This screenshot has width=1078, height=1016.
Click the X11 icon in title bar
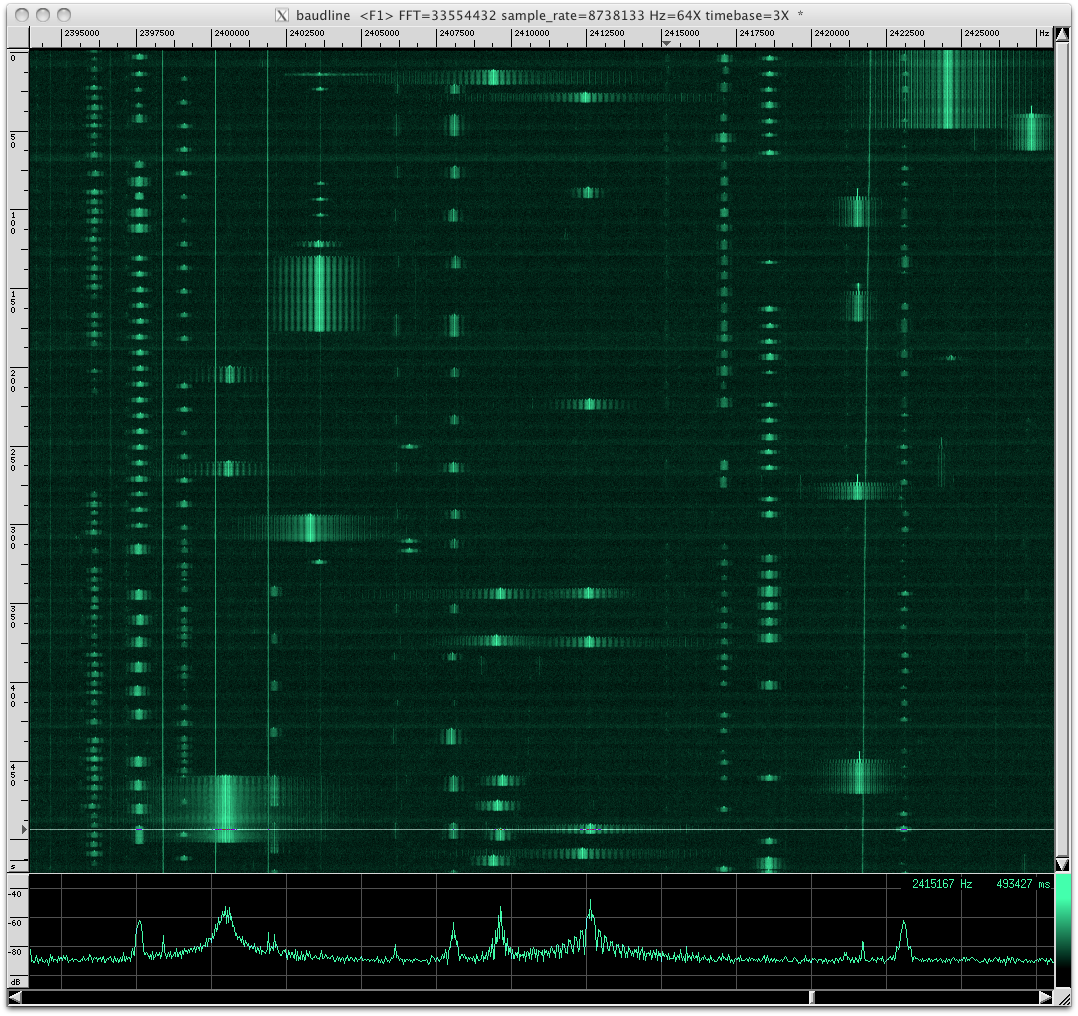[x=282, y=15]
